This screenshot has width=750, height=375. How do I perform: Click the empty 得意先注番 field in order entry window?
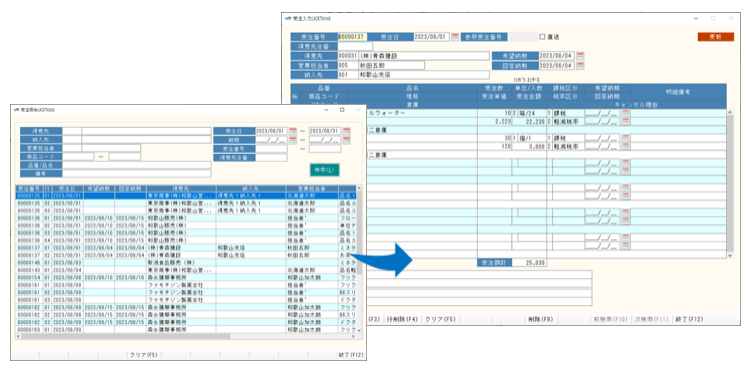pos(355,46)
